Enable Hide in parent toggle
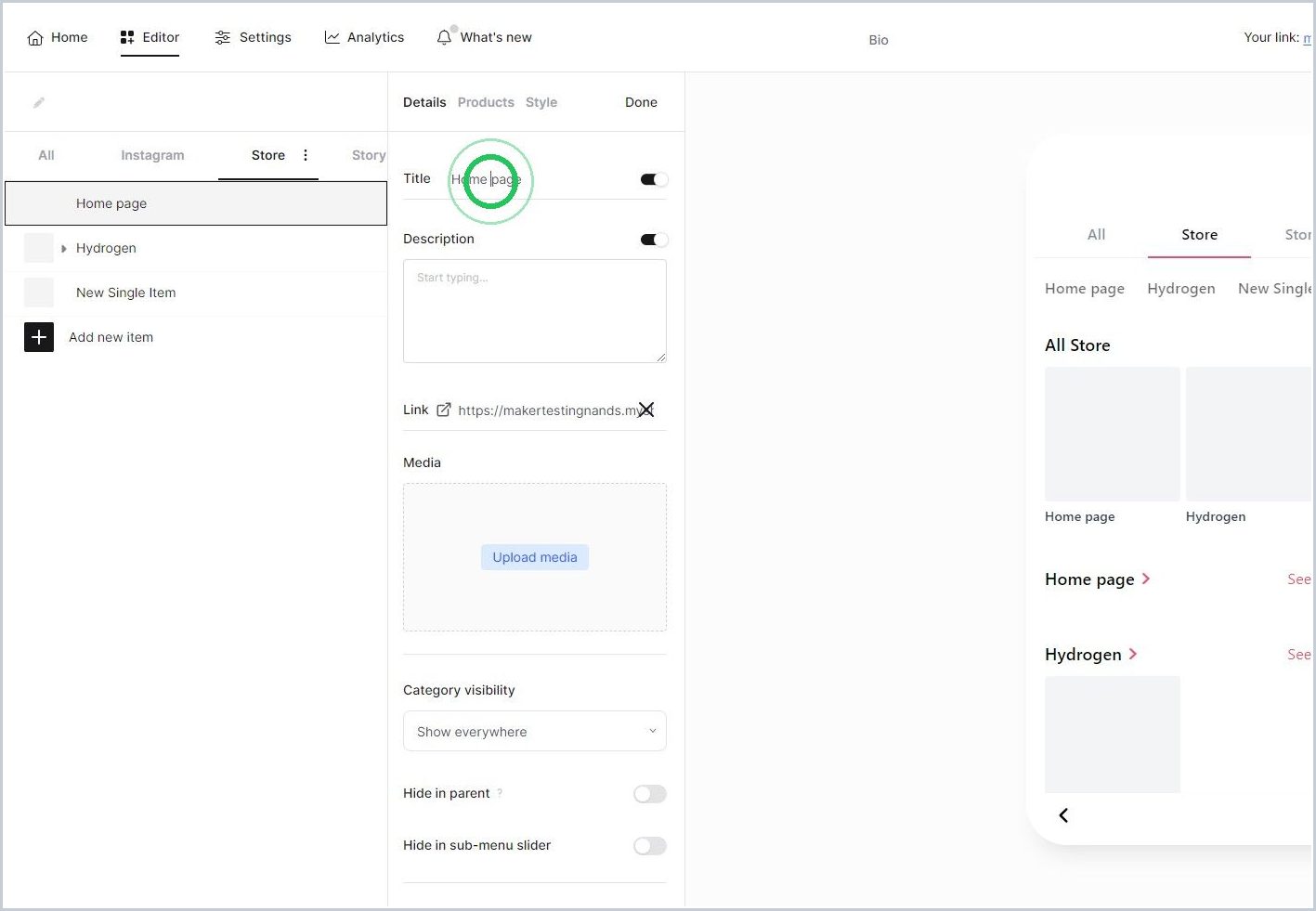Image resolution: width=1316 pixels, height=911 pixels. [x=650, y=794]
